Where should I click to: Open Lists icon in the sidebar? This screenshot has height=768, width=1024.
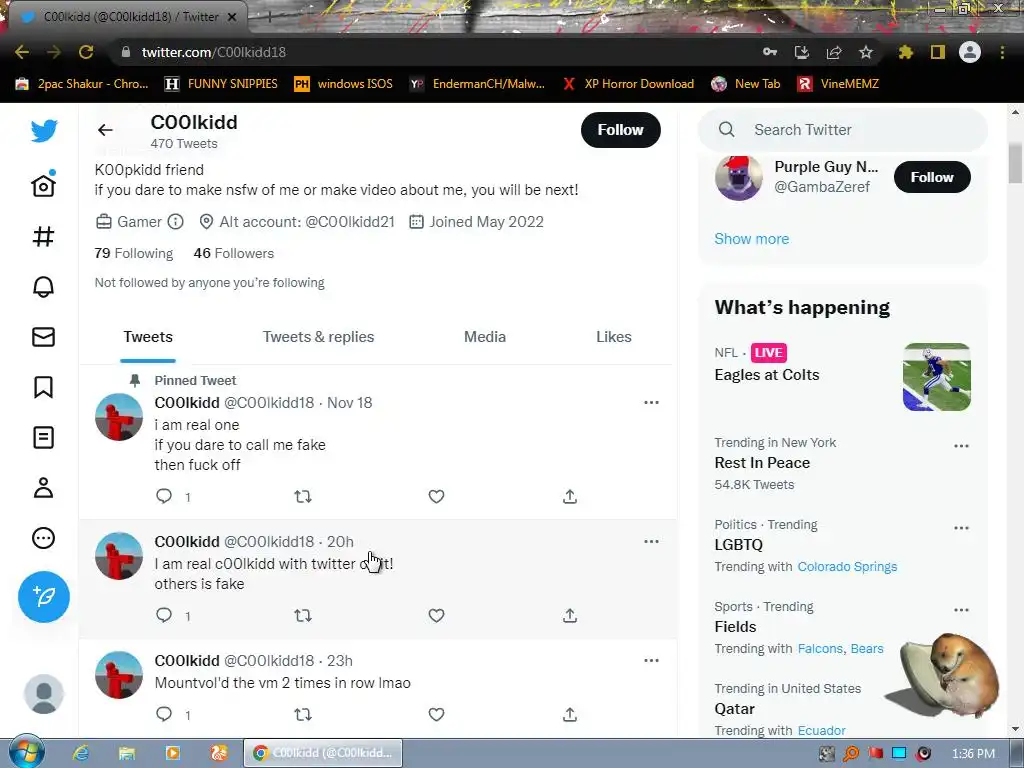[x=44, y=438]
